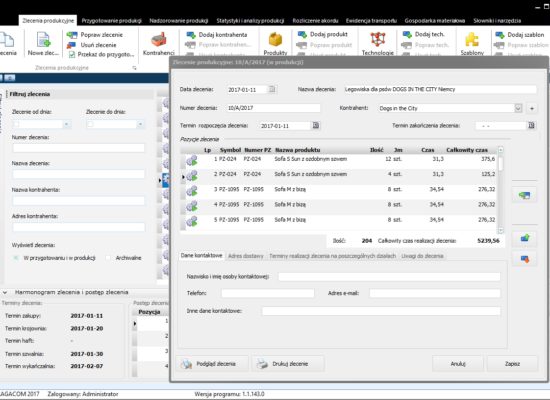Screen dimensions: 550x400
Task: Click the Numer zlecenia field in dialog
Action: click(273, 108)
